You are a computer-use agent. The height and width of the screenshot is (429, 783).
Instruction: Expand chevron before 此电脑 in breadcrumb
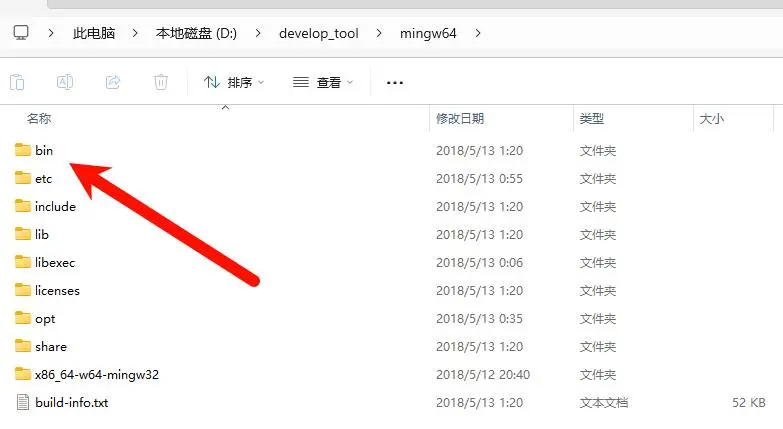(51, 33)
